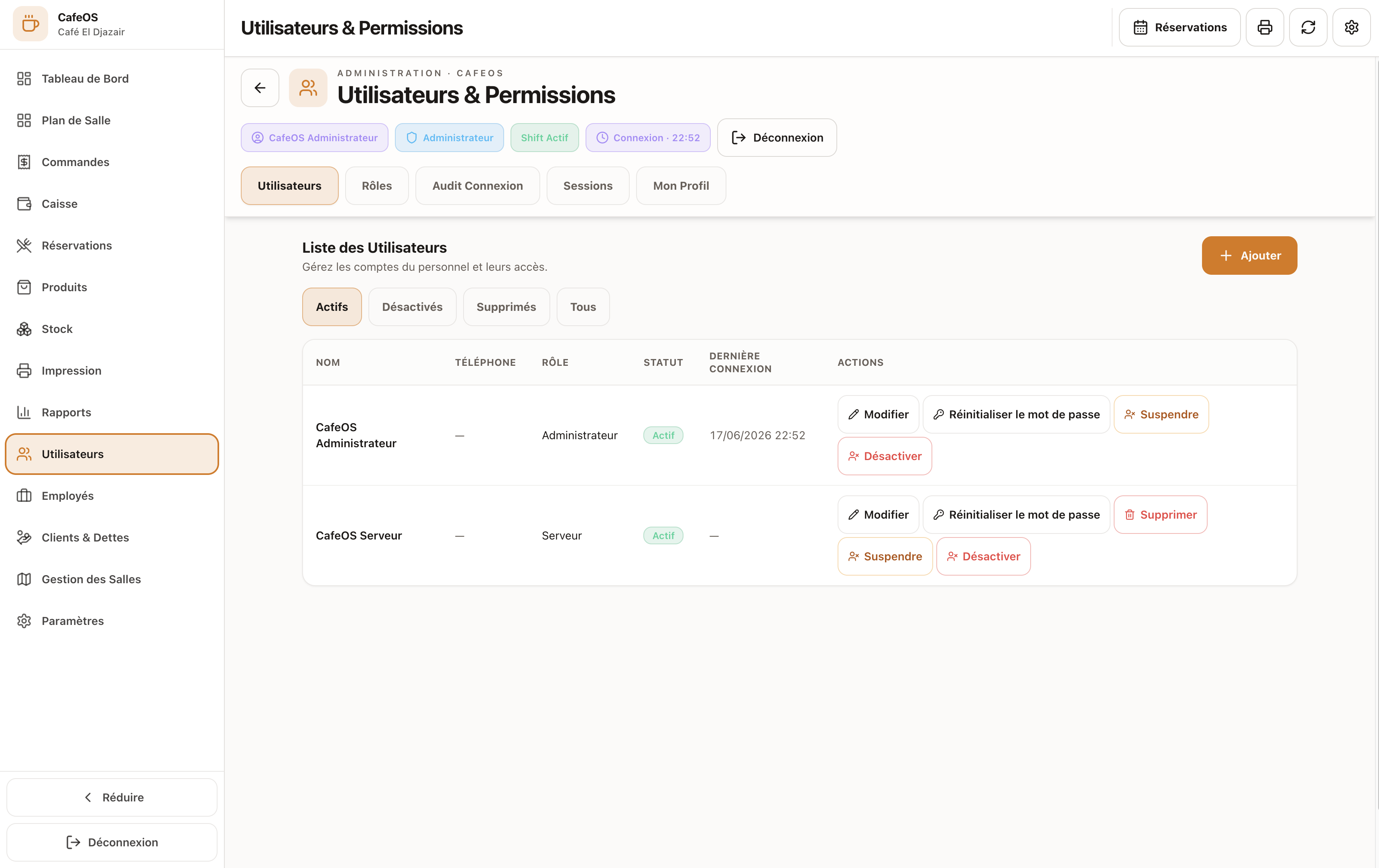Click the users icon beside page title
This screenshot has height=868, width=1379.
click(308, 87)
